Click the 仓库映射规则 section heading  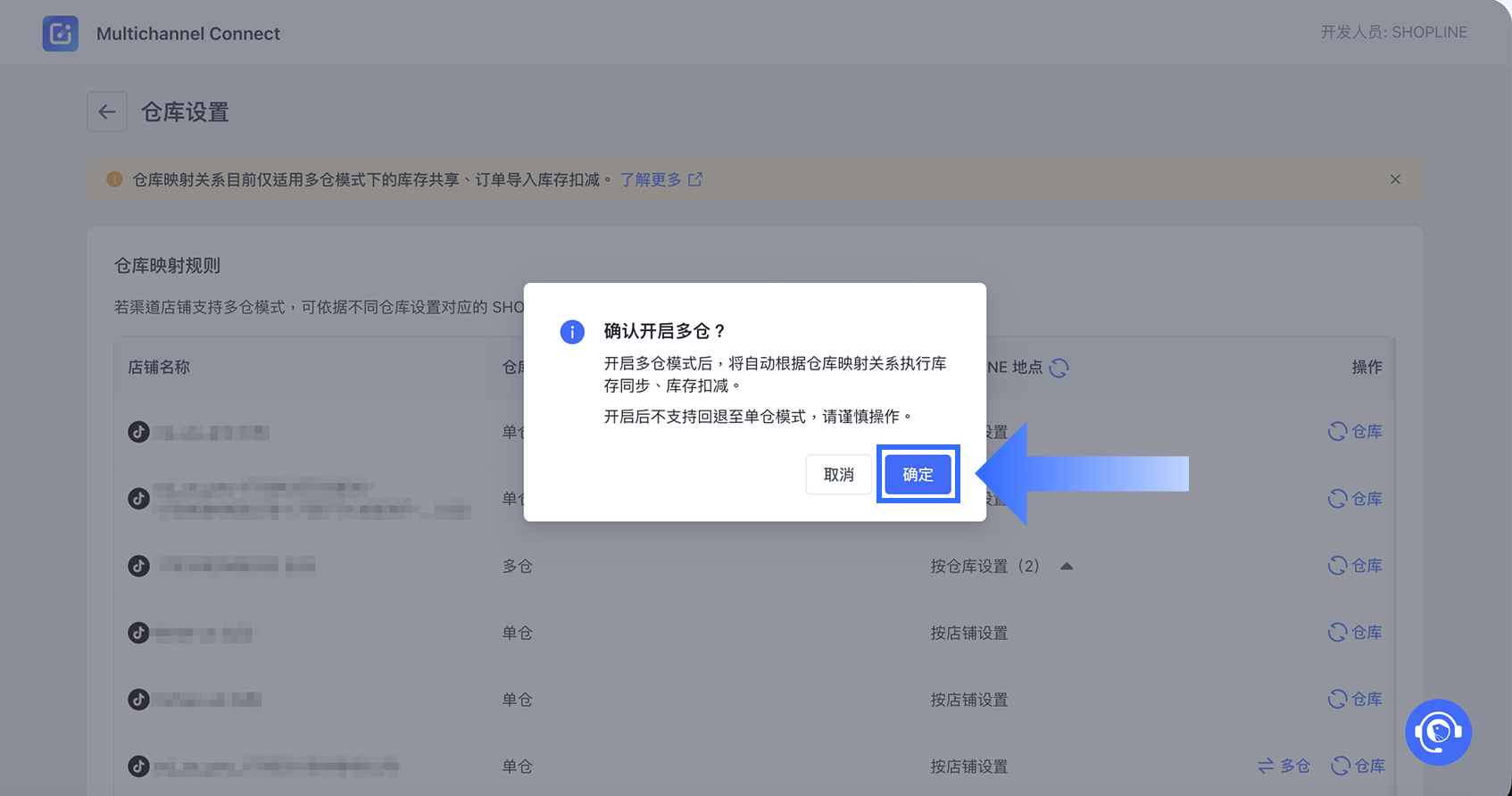(167, 265)
